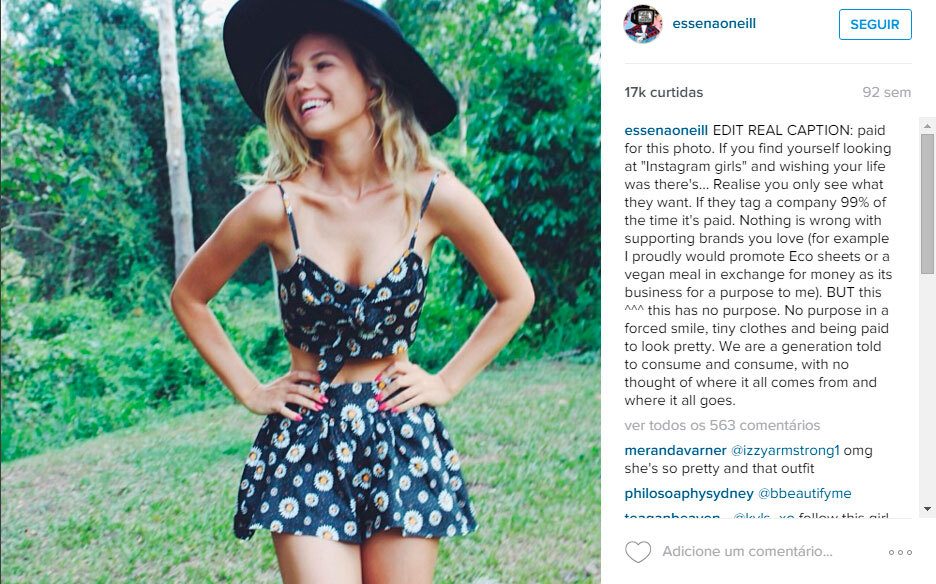The height and width of the screenshot is (584, 936).
Task: Click the post caption text block
Action: [758, 265]
